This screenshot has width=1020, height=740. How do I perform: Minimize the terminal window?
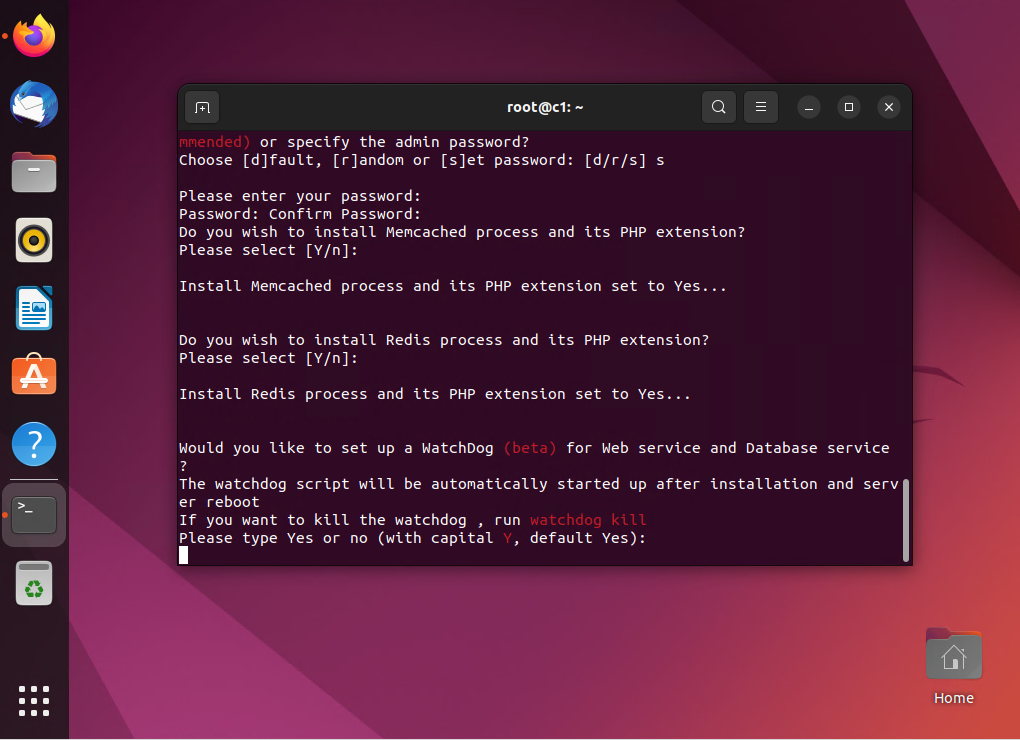pos(809,107)
